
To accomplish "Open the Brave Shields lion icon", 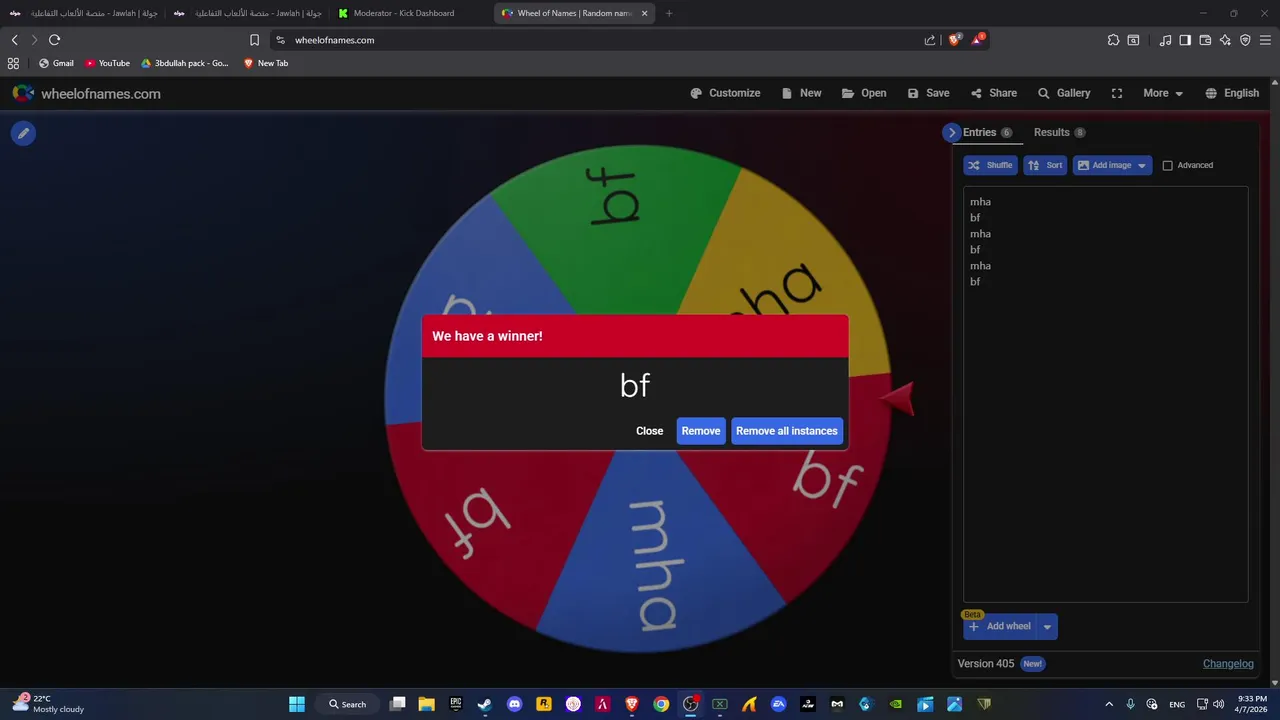I will point(954,40).
